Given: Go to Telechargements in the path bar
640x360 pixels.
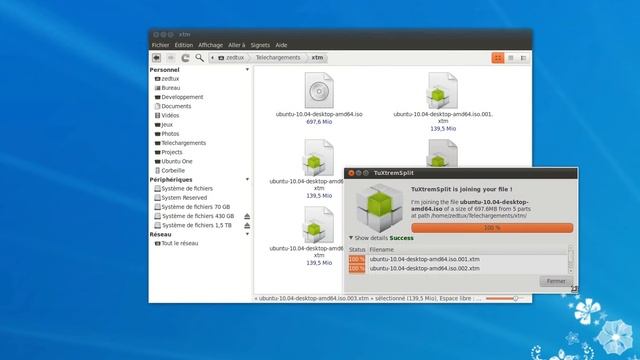Looking at the screenshot, I should click(x=278, y=58).
